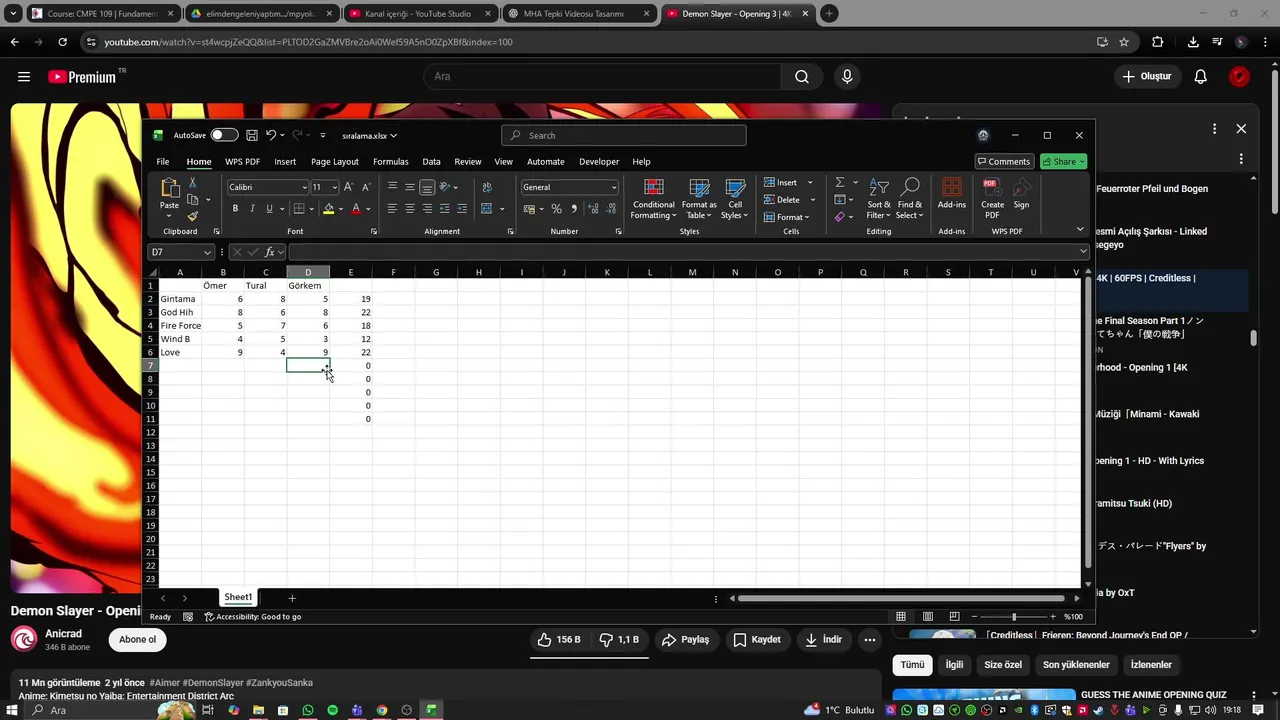This screenshot has height=720, width=1280.
Task: Toggle the AutoSave switch
Action: (x=224, y=135)
